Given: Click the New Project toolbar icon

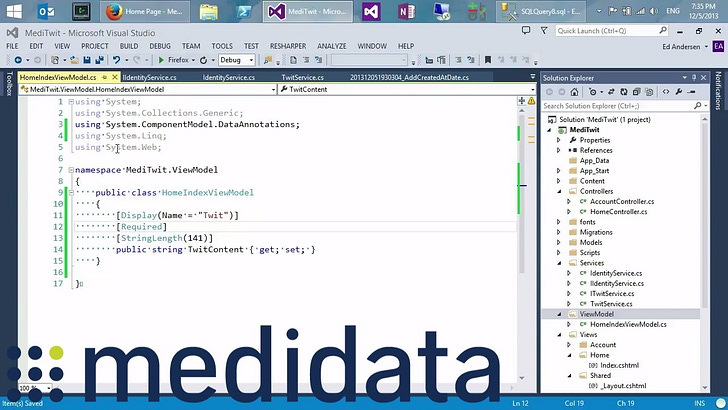Looking at the screenshot, I should [55, 60].
